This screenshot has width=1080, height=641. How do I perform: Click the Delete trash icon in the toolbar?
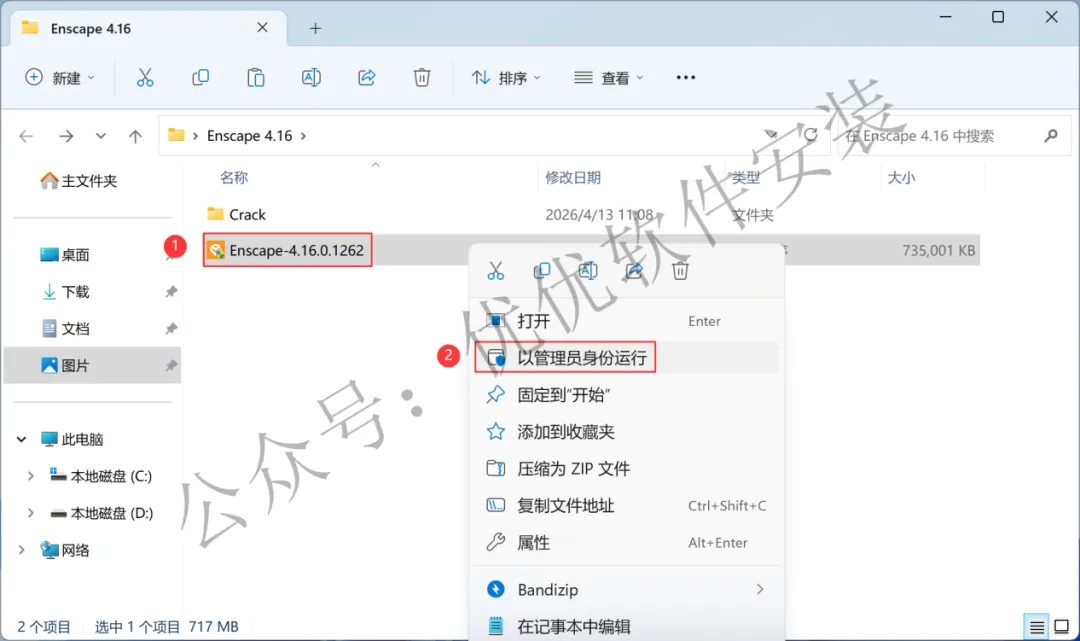(422, 78)
